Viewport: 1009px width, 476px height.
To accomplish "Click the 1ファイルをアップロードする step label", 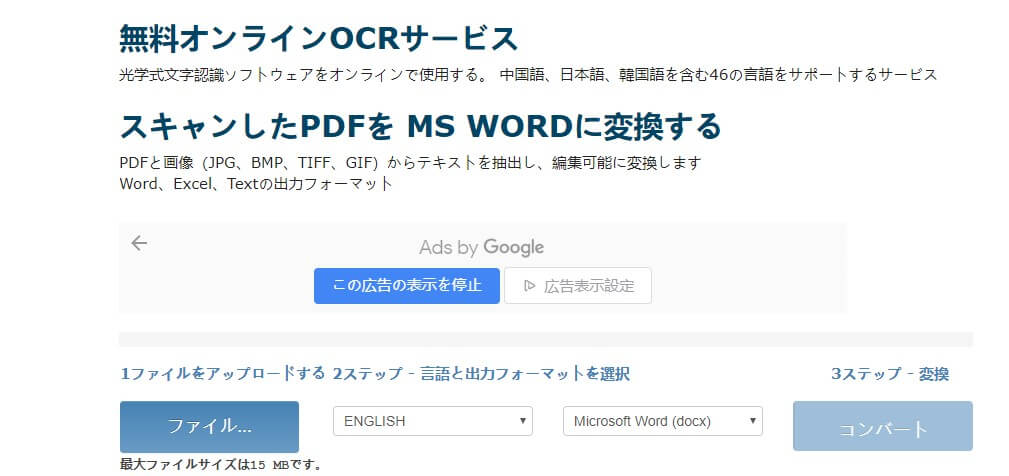I will coord(223,374).
